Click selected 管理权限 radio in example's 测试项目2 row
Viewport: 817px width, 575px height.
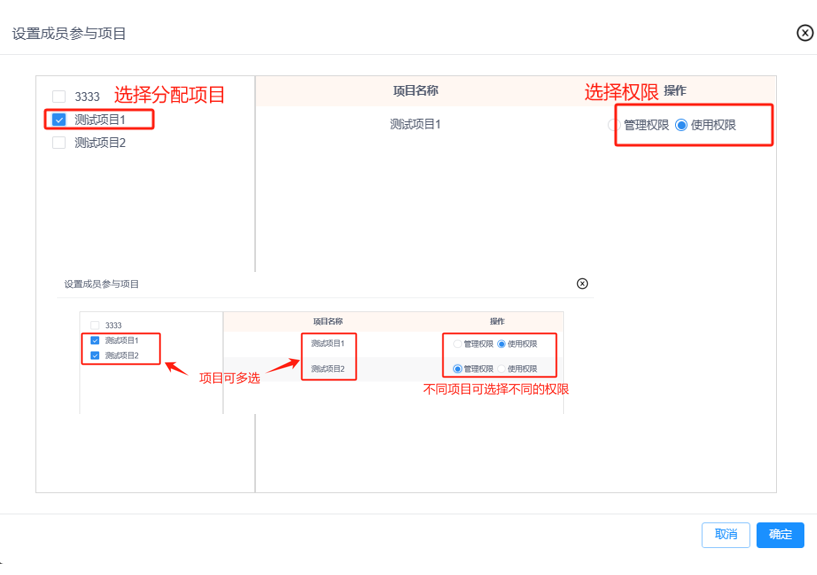tap(458, 369)
